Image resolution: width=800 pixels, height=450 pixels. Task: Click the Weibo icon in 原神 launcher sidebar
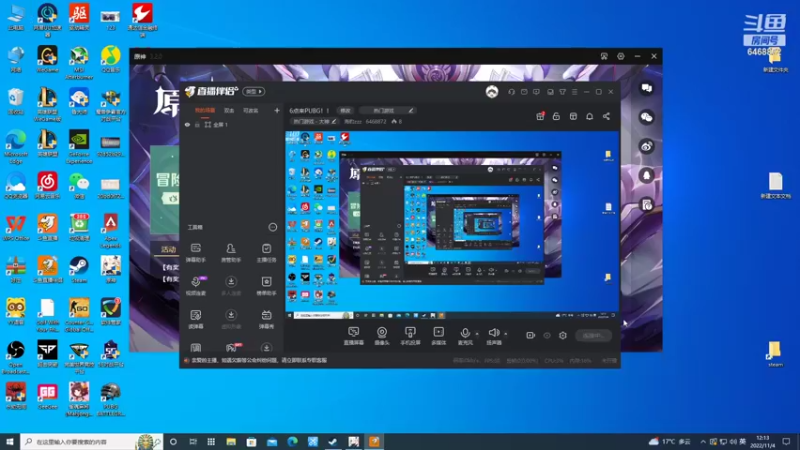click(646, 147)
